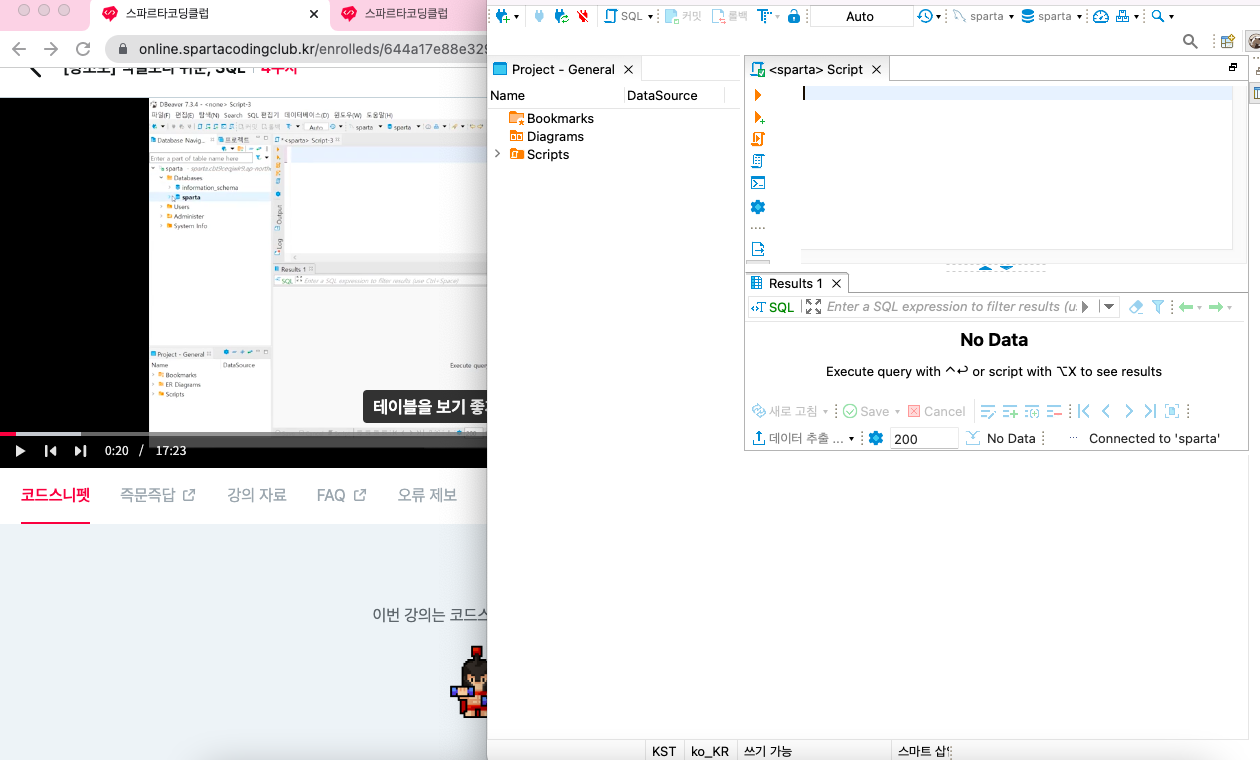Open the SQL editor button in toolbar
The image size is (1260, 760).
coord(623,16)
